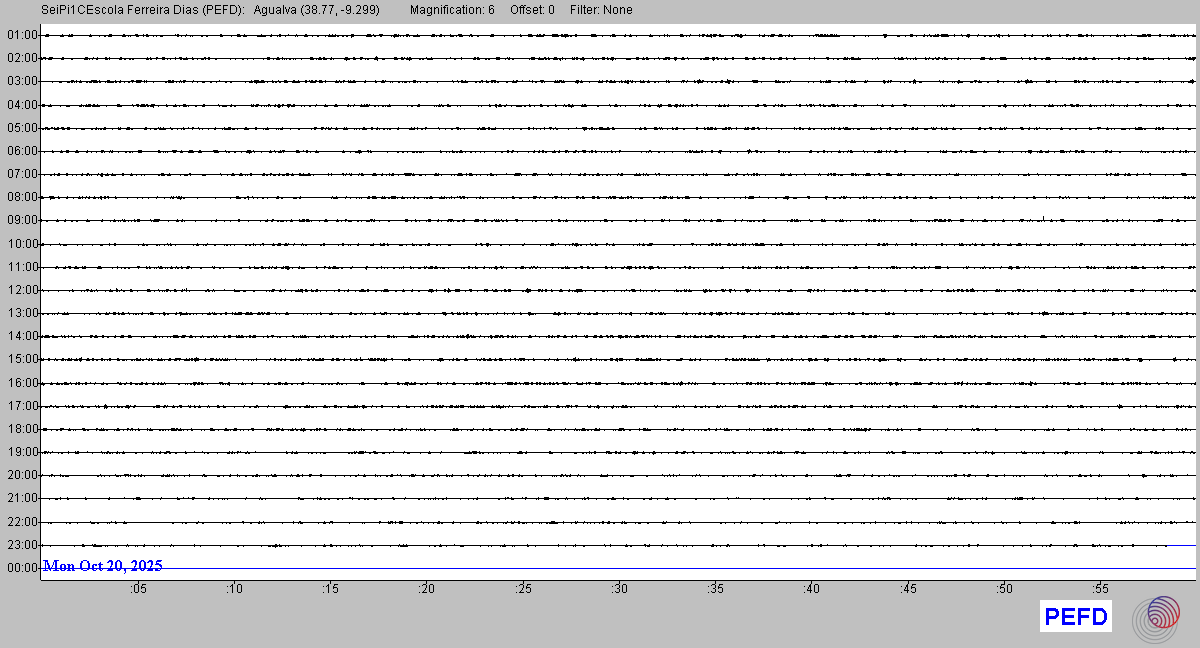Click the 00:00 hour row label
1200x648 pixels.
[21, 568]
